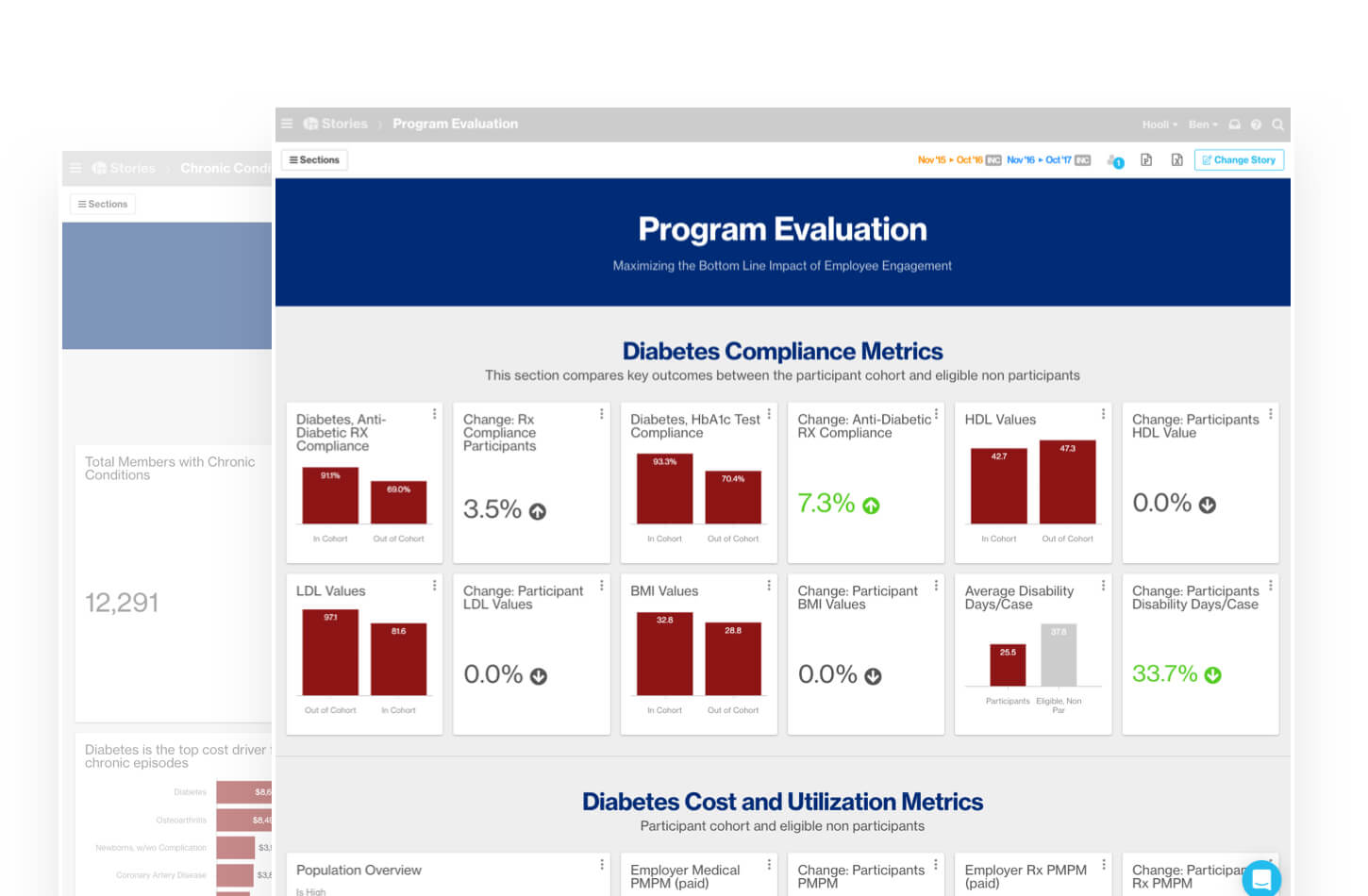This screenshot has width=1368, height=896.
Task: Toggle INC on the Nov '15 period
Action: pos(993,159)
